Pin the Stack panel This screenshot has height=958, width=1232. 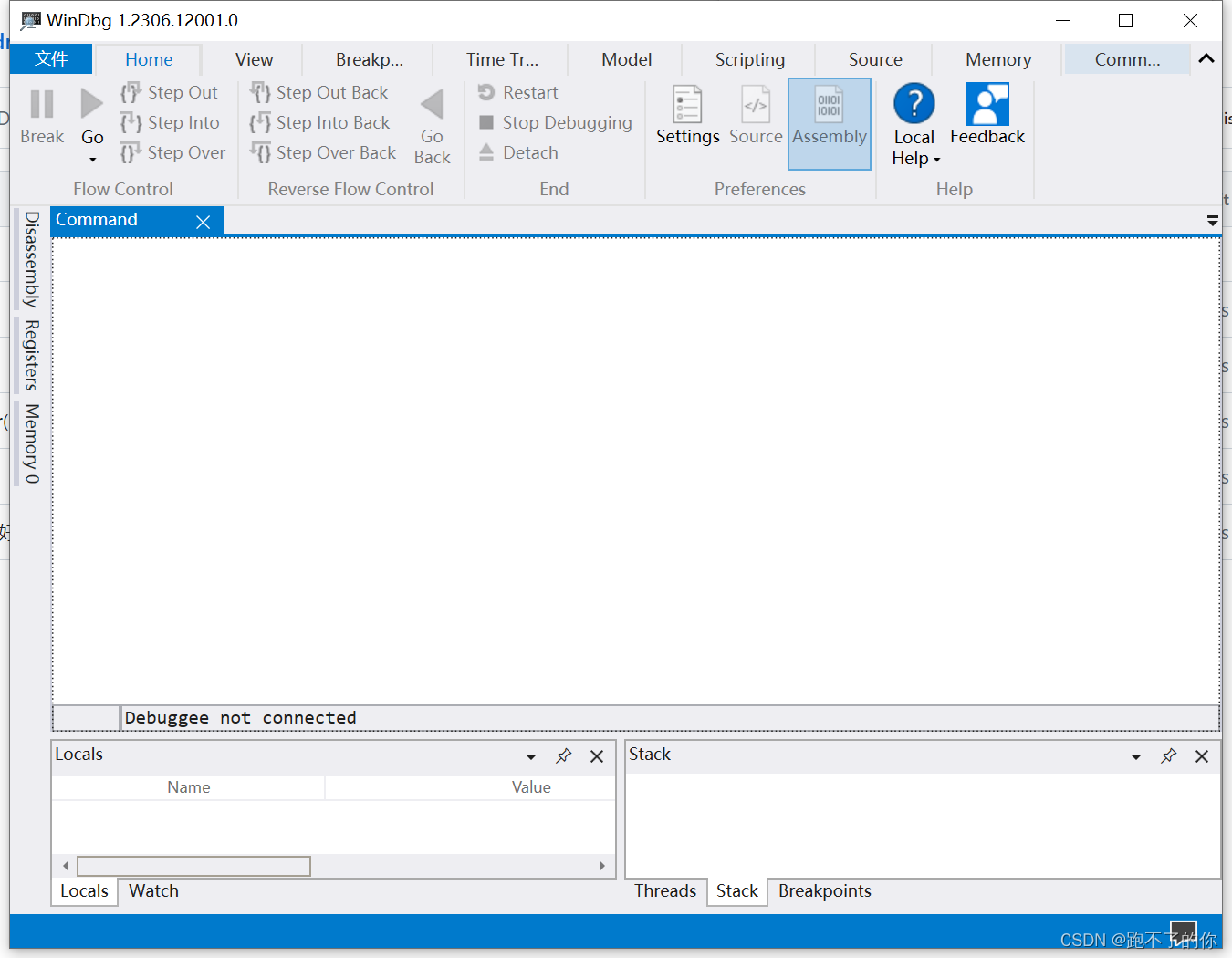[x=1169, y=756]
